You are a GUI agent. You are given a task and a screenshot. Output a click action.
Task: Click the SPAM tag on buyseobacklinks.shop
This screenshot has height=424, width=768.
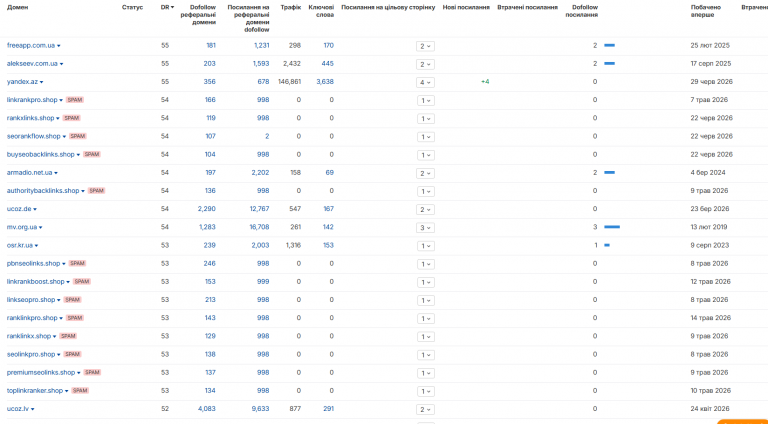(x=92, y=154)
